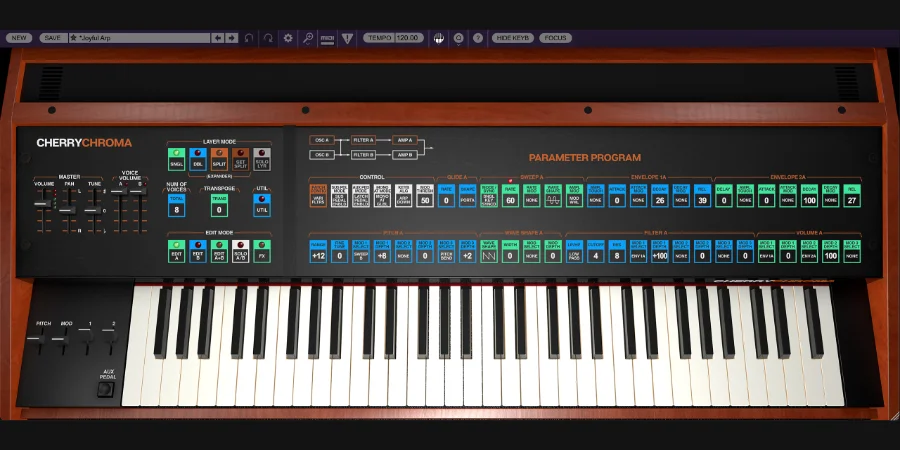Click the magnifier zoom icon
The height and width of the screenshot is (450, 900).
tap(308, 38)
